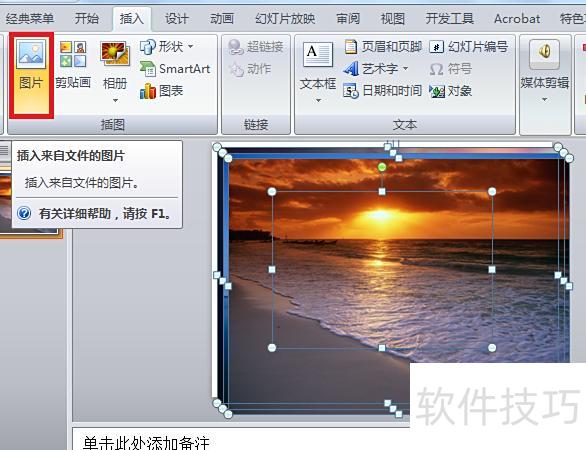Screen dimensions: 586x450
Task: Open 页眉和页脚 header and footer
Action: 383,47
